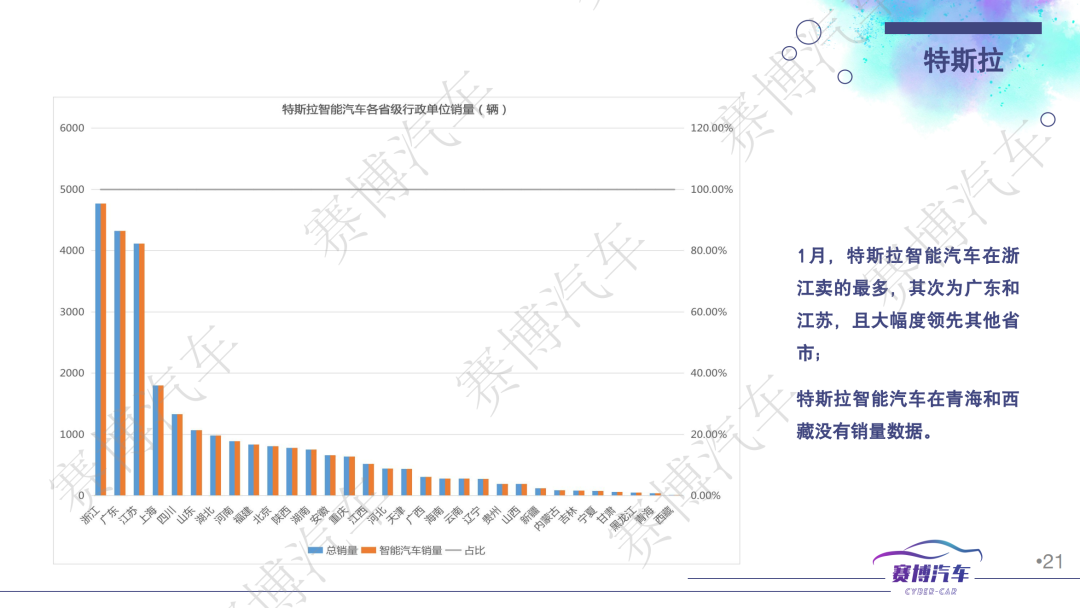Select the 西藏 axis label
Image resolution: width=1080 pixels, height=608 pixels.
[x=664, y=515]
